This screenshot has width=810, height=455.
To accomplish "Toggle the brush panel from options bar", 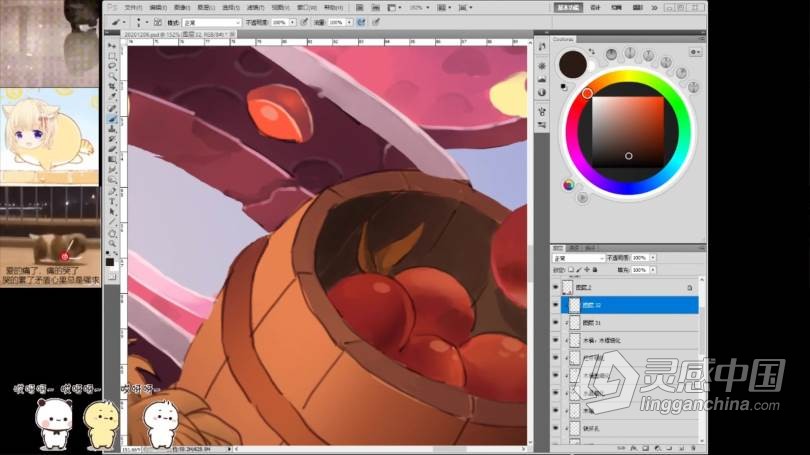I will (x=158, y=22).
